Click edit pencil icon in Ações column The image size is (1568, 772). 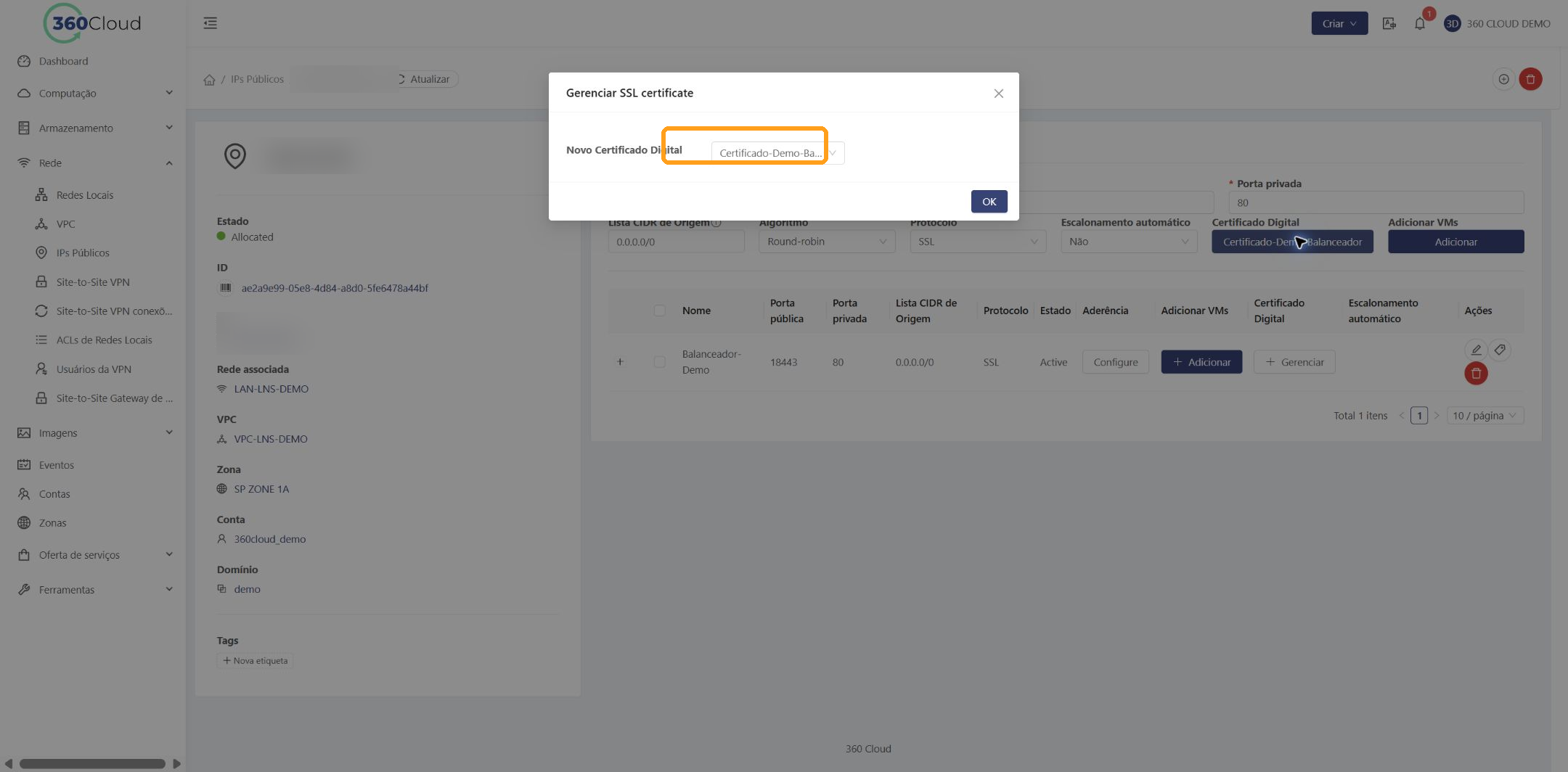[1476, 350]
